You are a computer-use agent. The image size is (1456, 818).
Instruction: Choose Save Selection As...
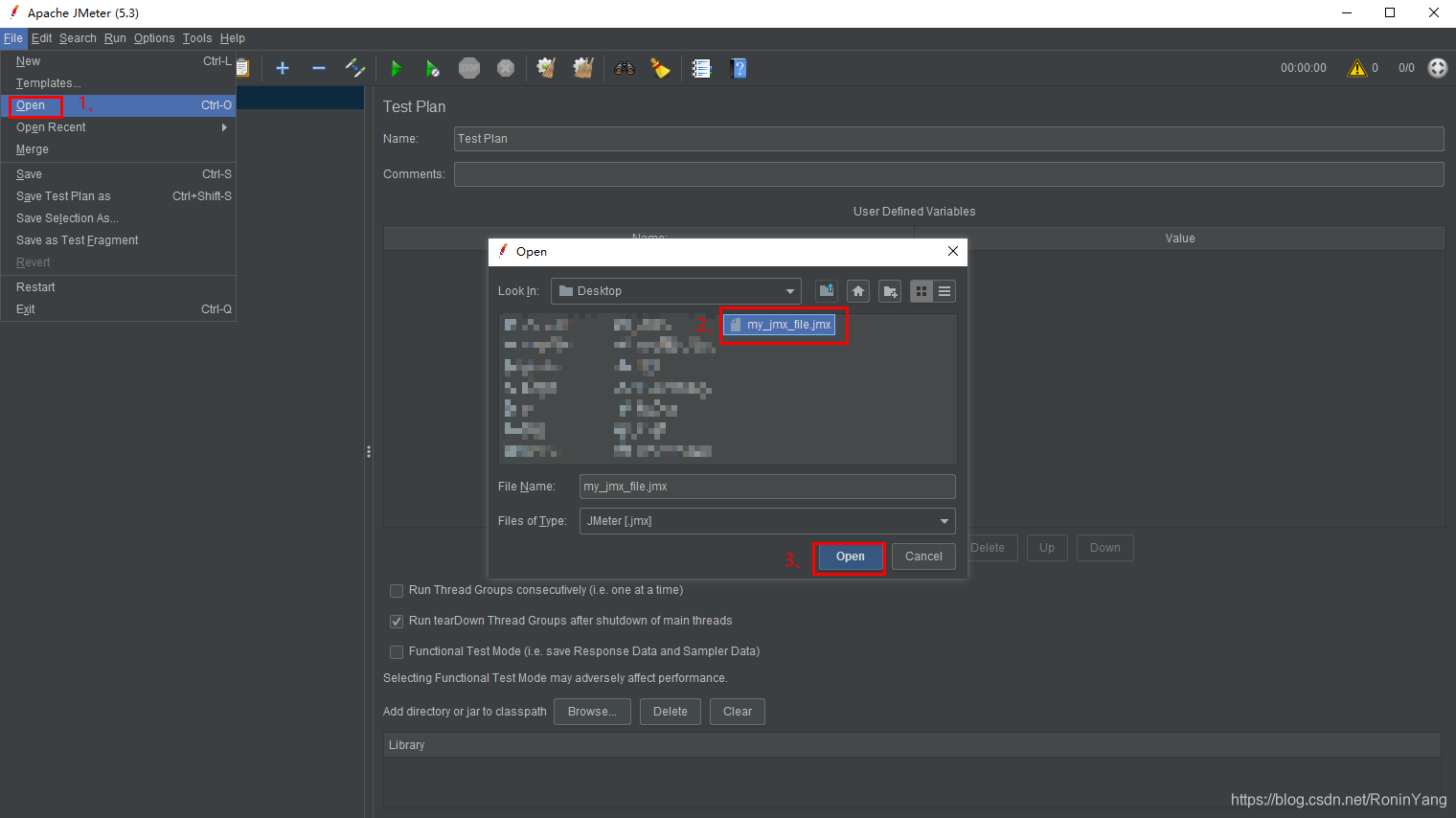(x=119, y=218)
